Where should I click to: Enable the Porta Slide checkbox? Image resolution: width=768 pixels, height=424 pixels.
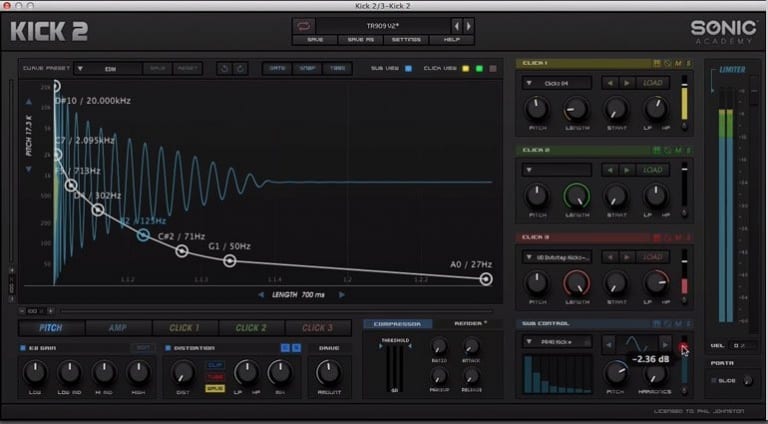coord(715,380)
